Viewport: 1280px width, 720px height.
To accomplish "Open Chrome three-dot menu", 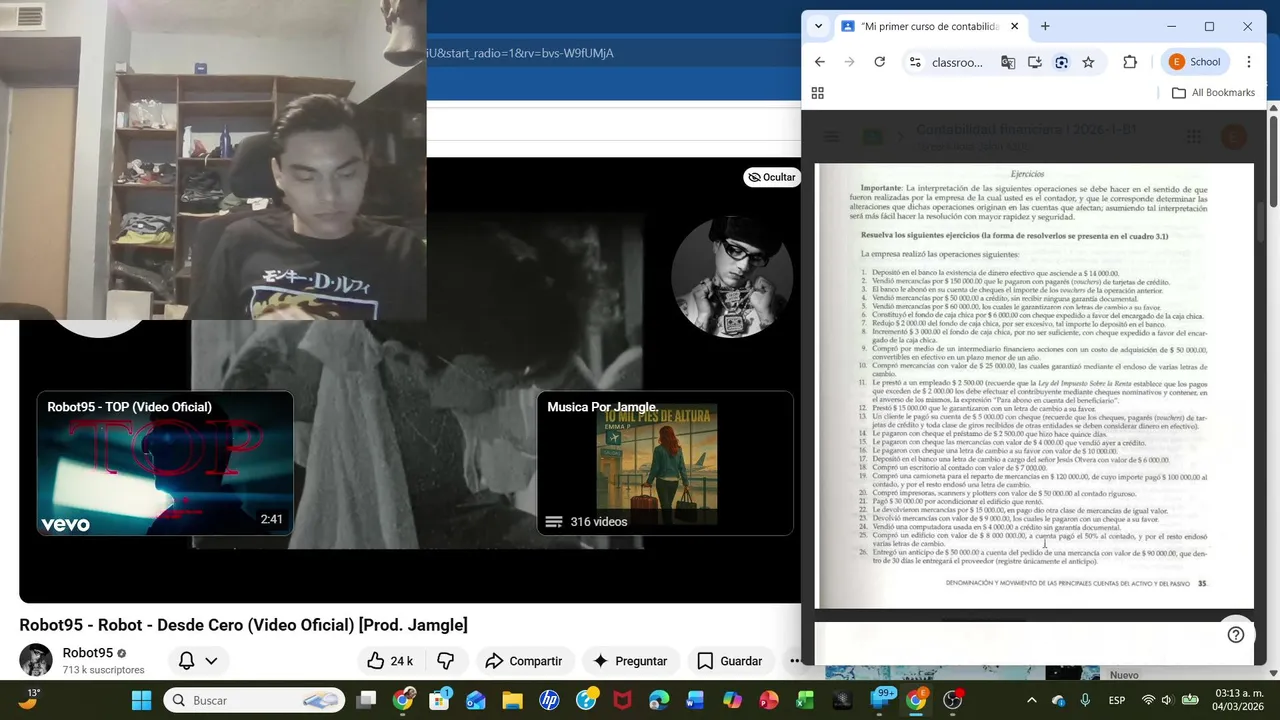I will point(1249,62).
